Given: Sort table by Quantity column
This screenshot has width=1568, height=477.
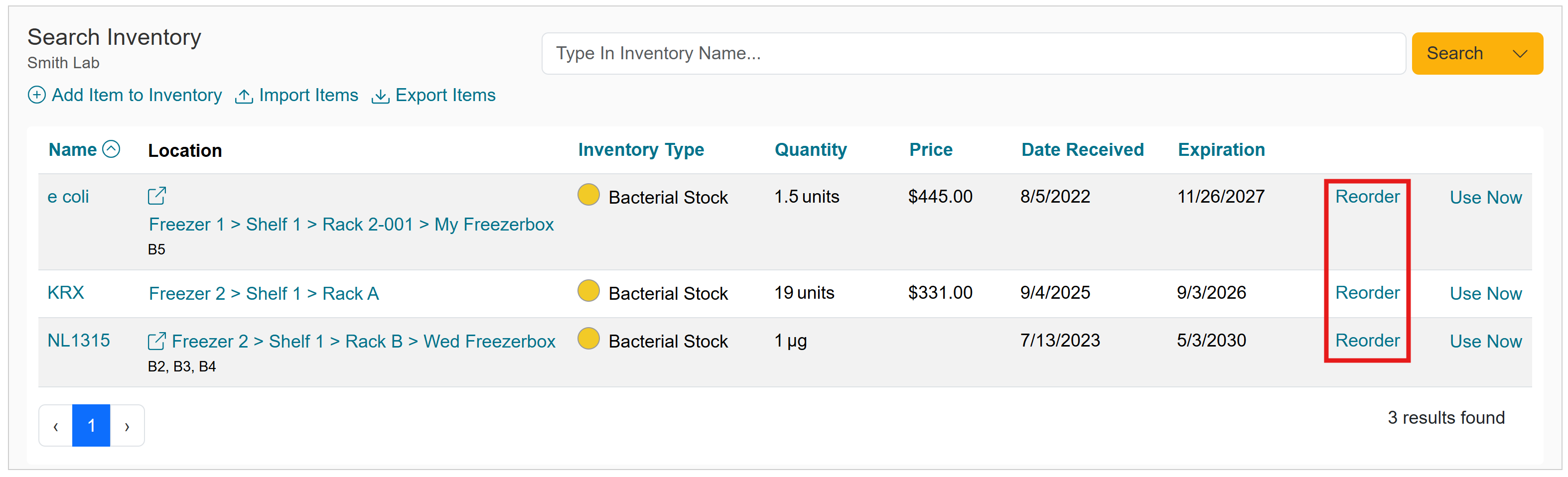Looking at the screenshot, I should [x=810, y=150].
